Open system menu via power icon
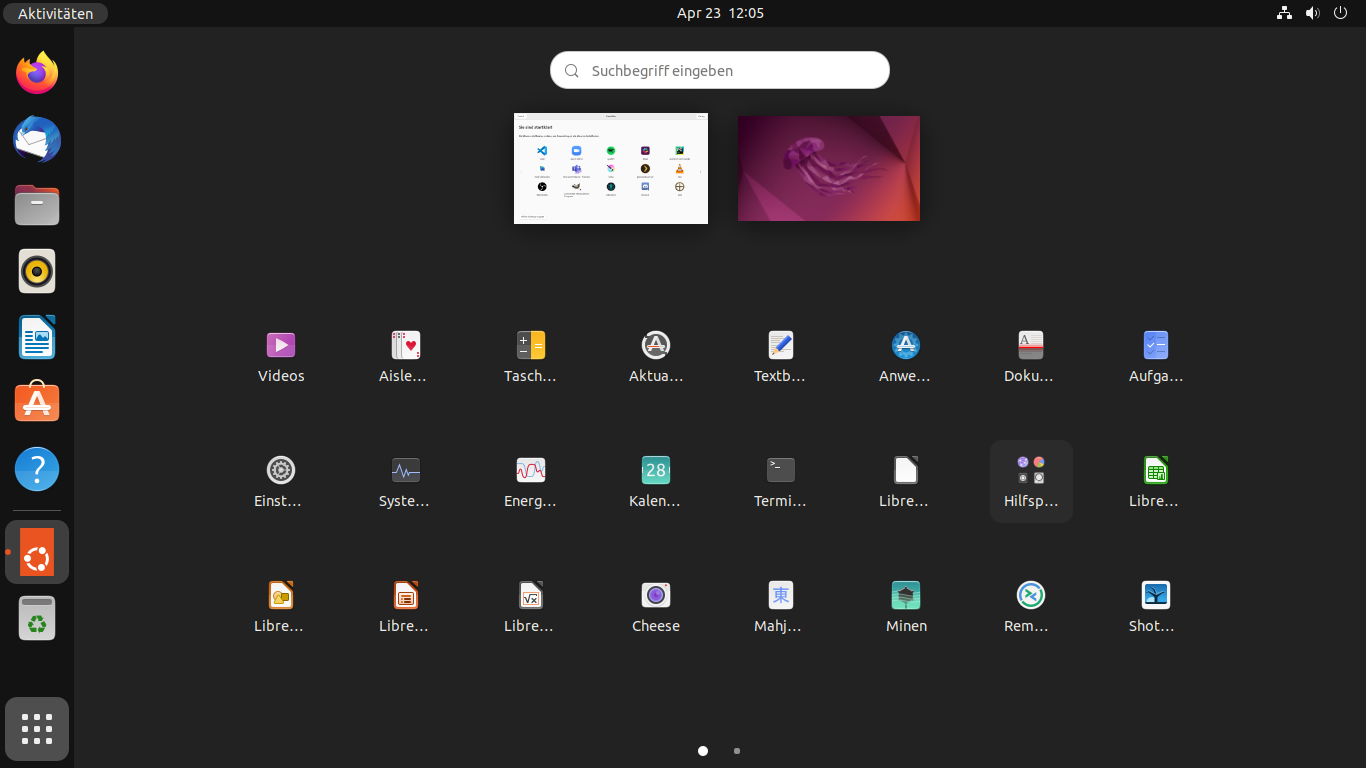Viewport: 1366px width, 768px height. (1340, 13)
